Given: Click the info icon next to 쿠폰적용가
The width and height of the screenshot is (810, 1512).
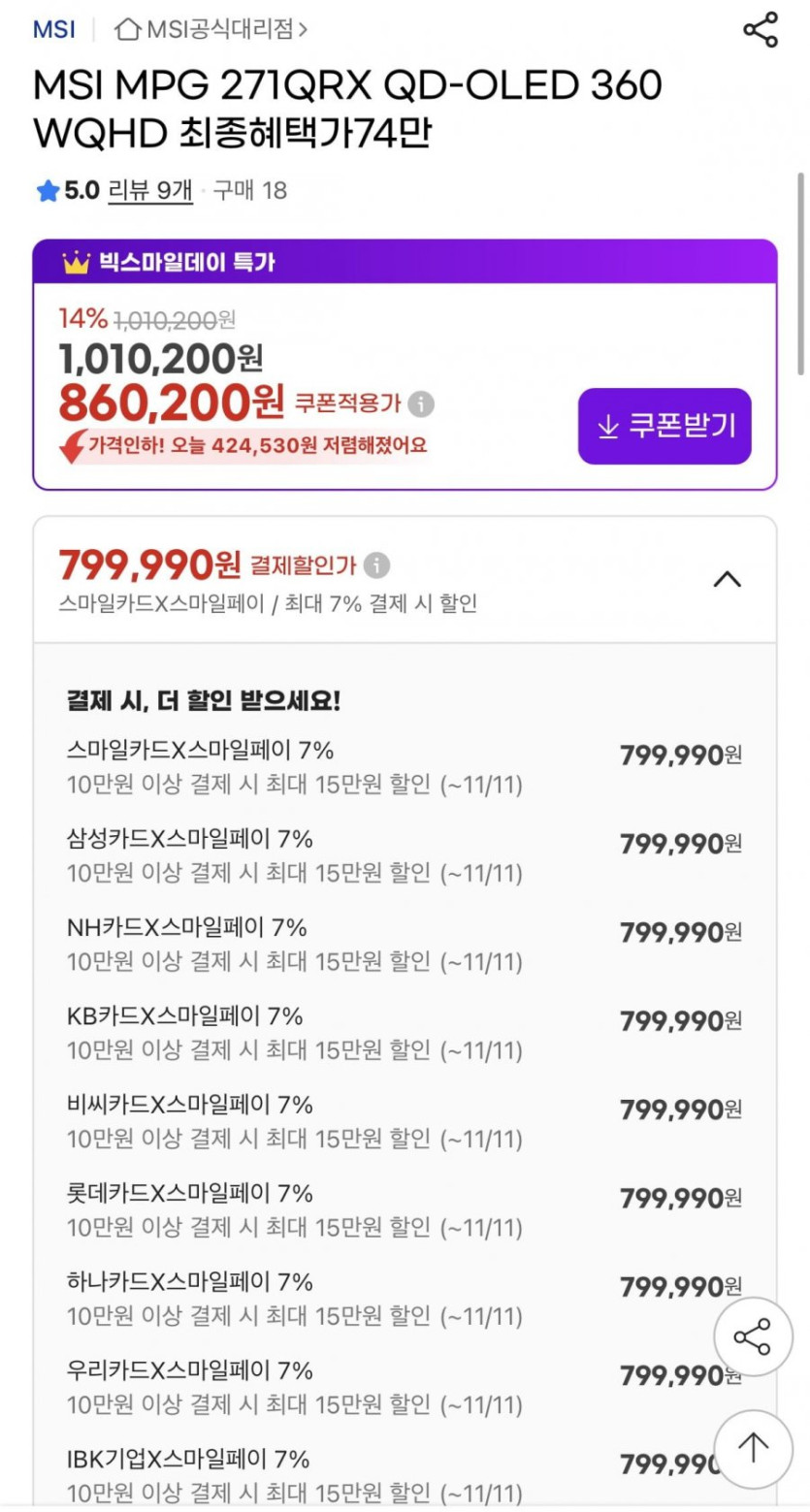Looking at the screenshot, I should [421, 403].
